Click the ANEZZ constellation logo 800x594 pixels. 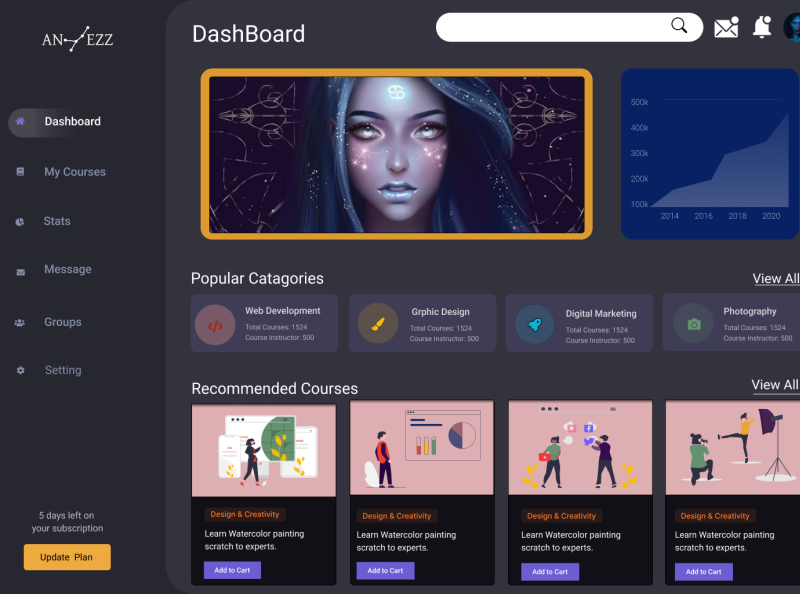coord(78,39)
